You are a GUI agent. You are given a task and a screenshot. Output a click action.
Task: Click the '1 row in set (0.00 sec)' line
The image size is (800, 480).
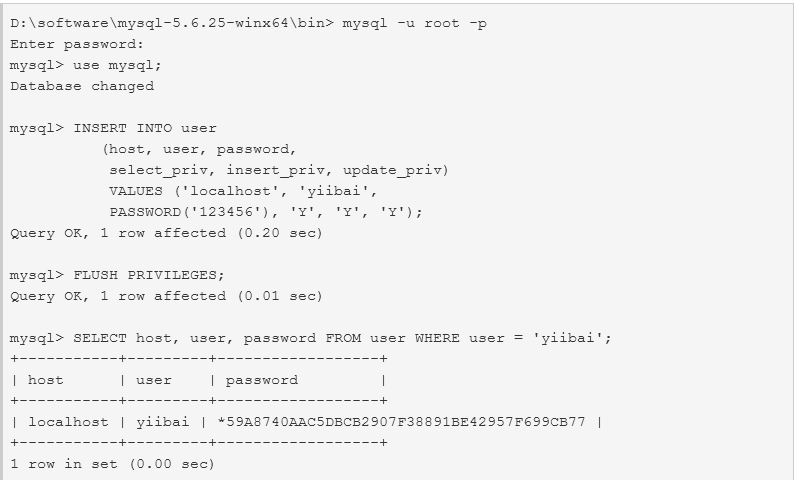(x=112, y=464)
